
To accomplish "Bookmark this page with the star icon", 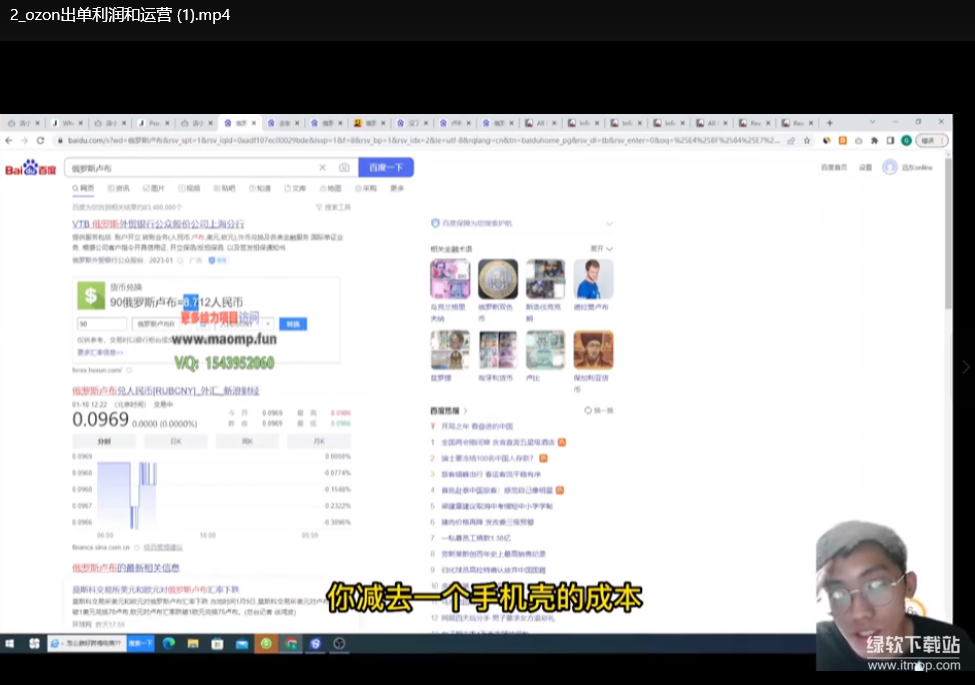I will click(807, 140).
